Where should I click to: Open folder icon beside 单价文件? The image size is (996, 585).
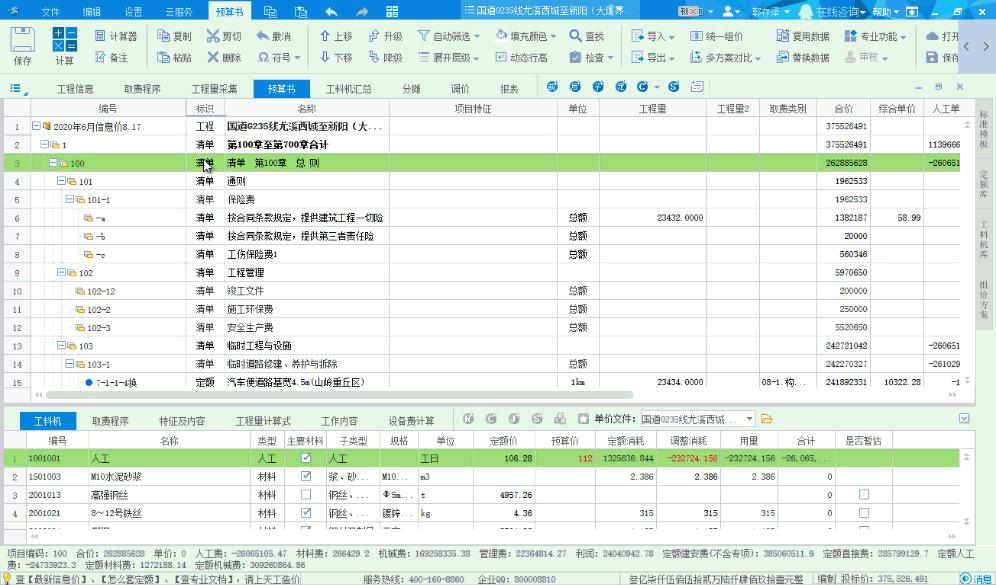[767, 419]
